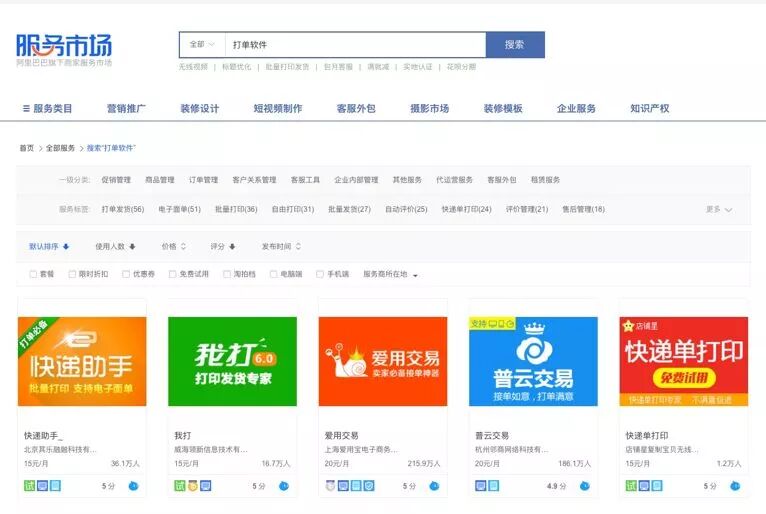766x514 pixels.
Task: Enable the 限时折扣 filter checkbox
Action: click(72, 274)
